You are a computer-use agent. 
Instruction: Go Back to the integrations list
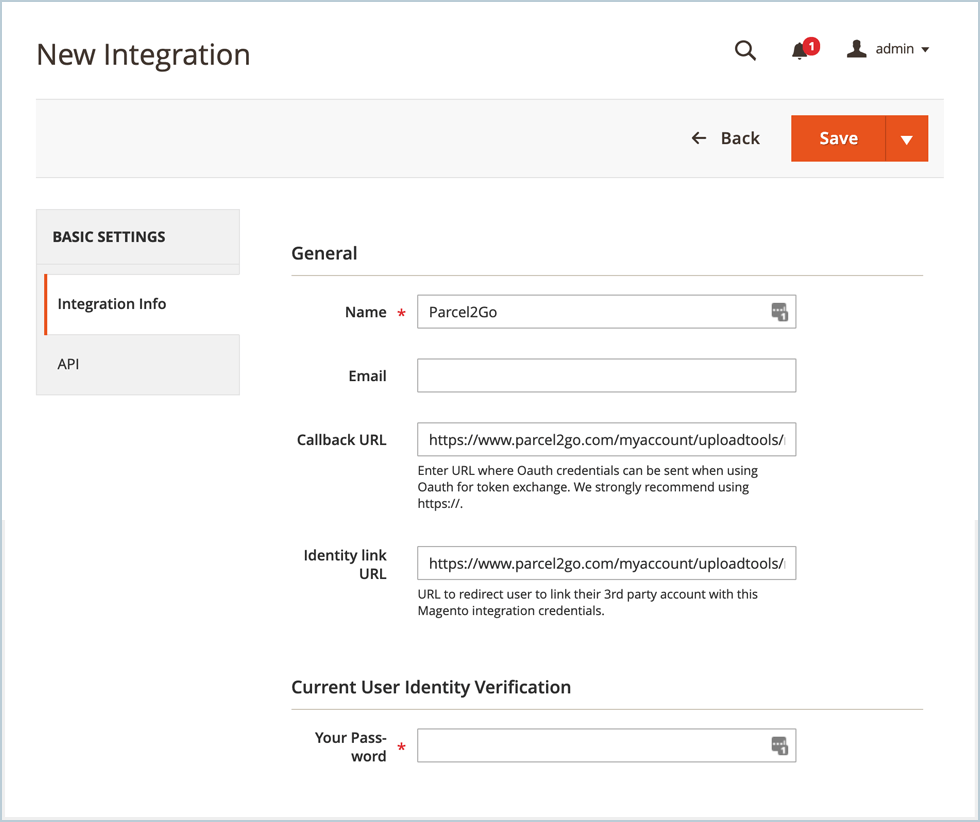pyautogui.click(x=726, y=138)
